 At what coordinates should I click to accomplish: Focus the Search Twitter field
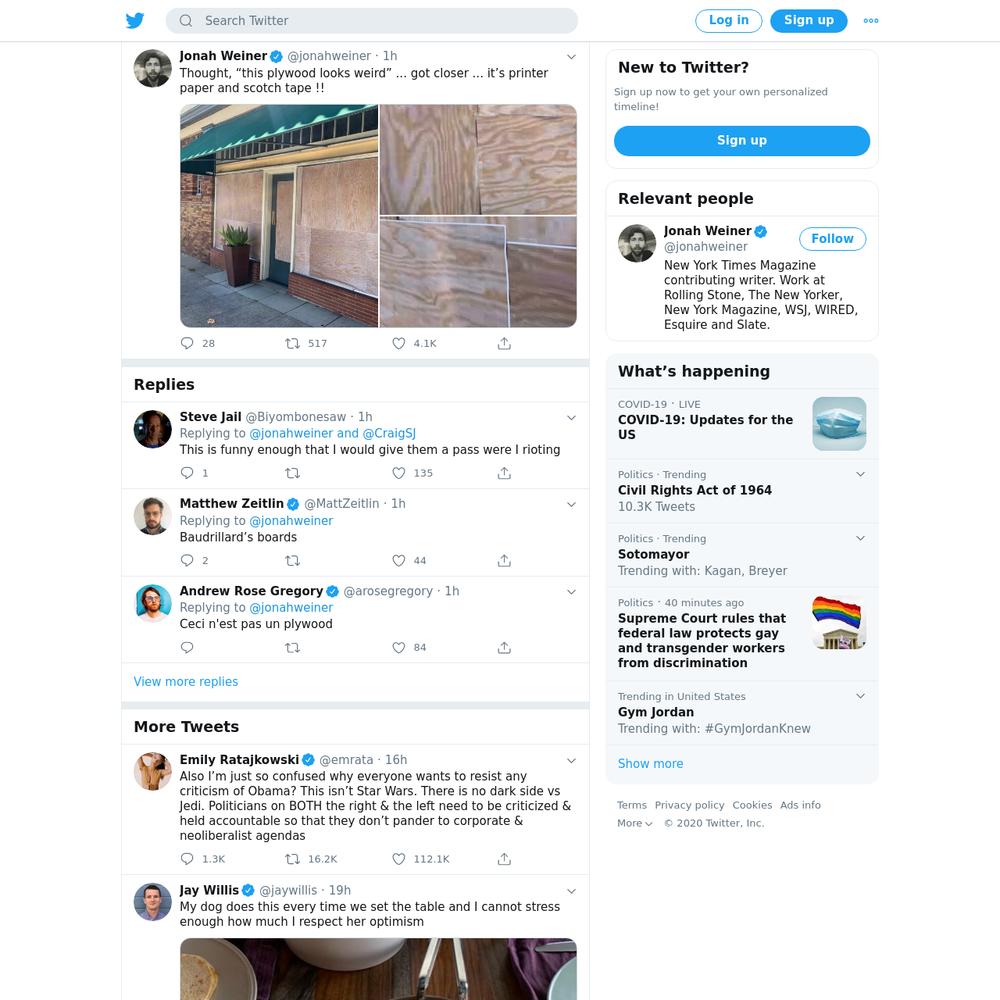372,20
